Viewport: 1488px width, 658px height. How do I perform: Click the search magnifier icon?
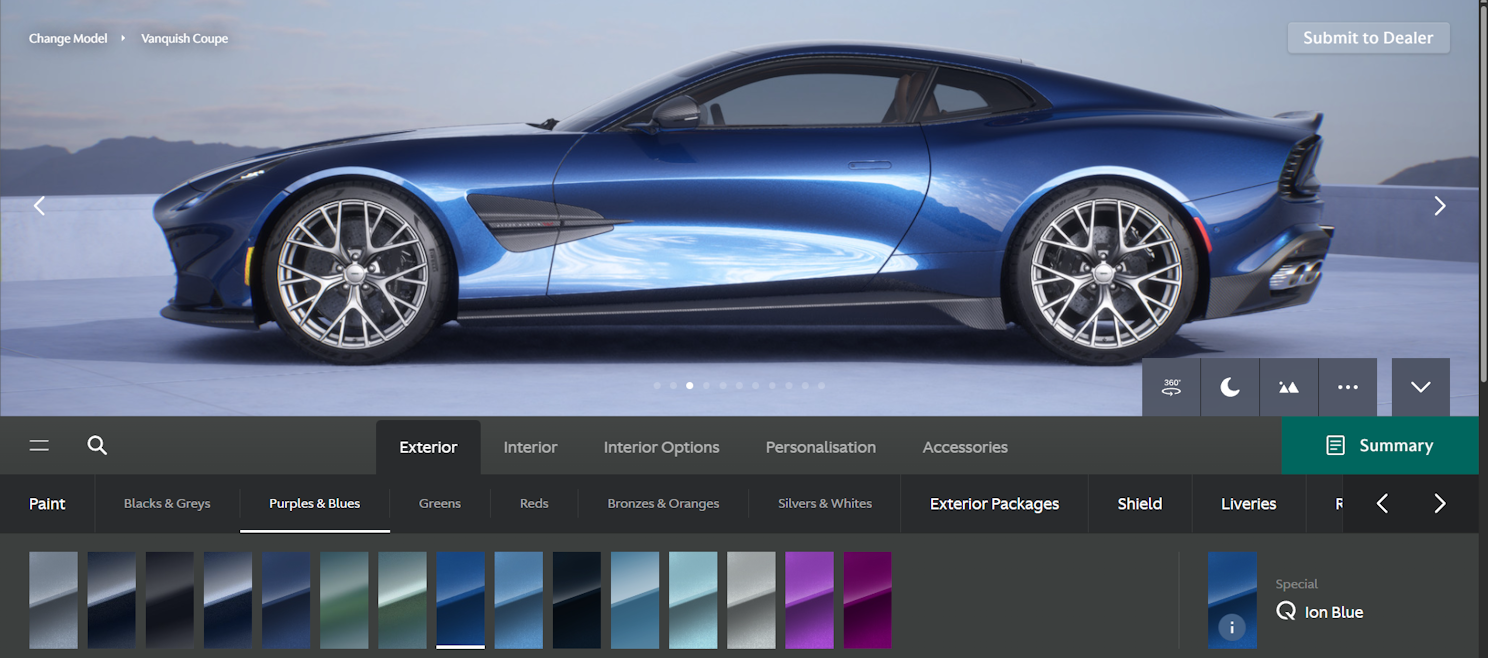97,445
